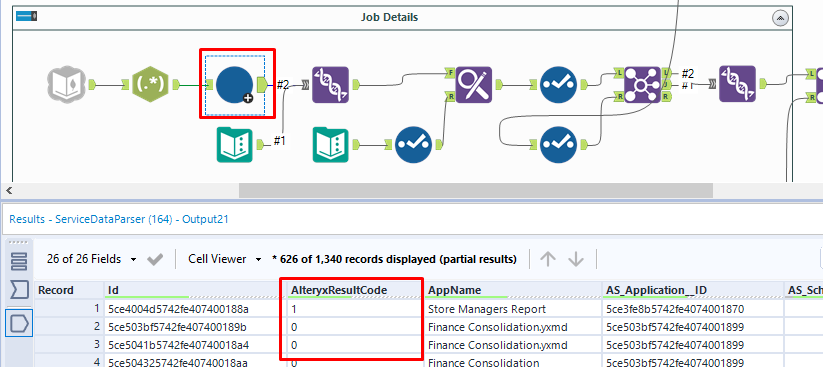
Task: Go to previous record with up arrow
Action: [548, 259]
